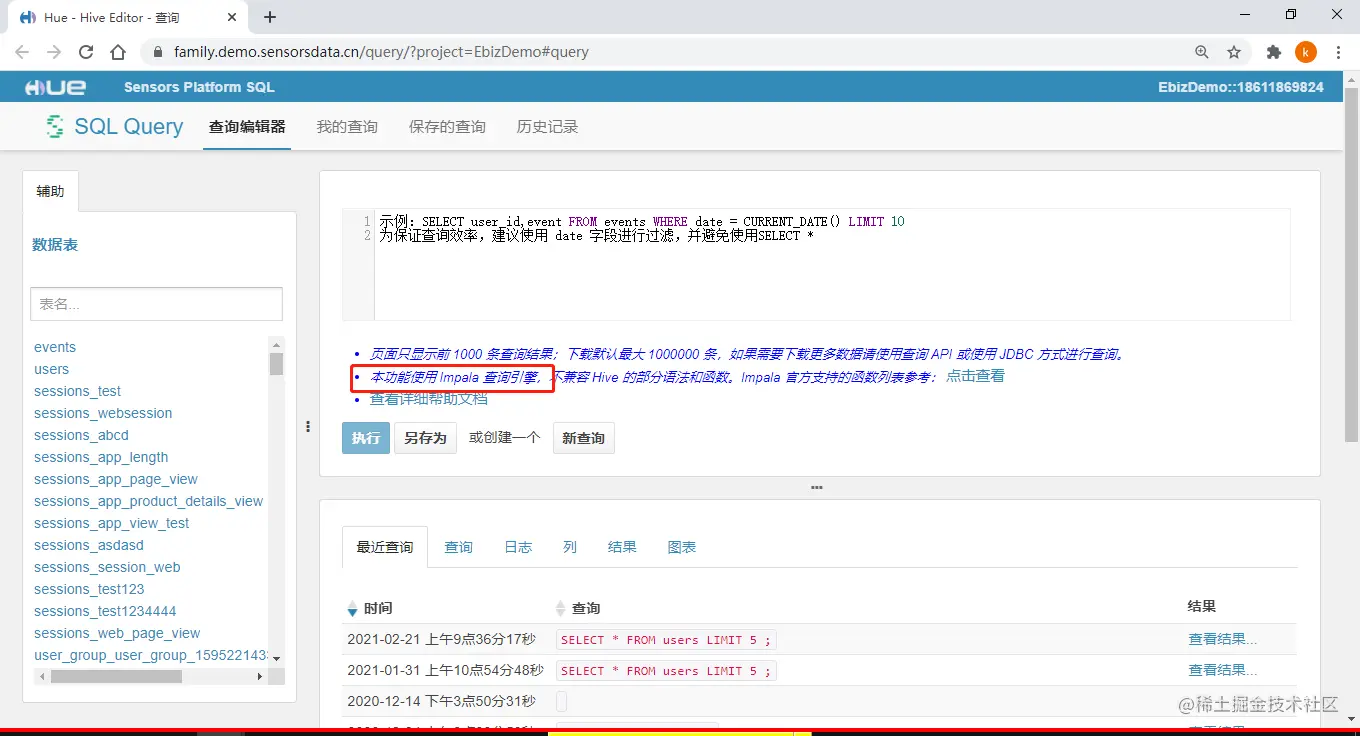Click the table list vertical scrollbar thumb
Screen dimensions: 1360x736
point(276,364)
